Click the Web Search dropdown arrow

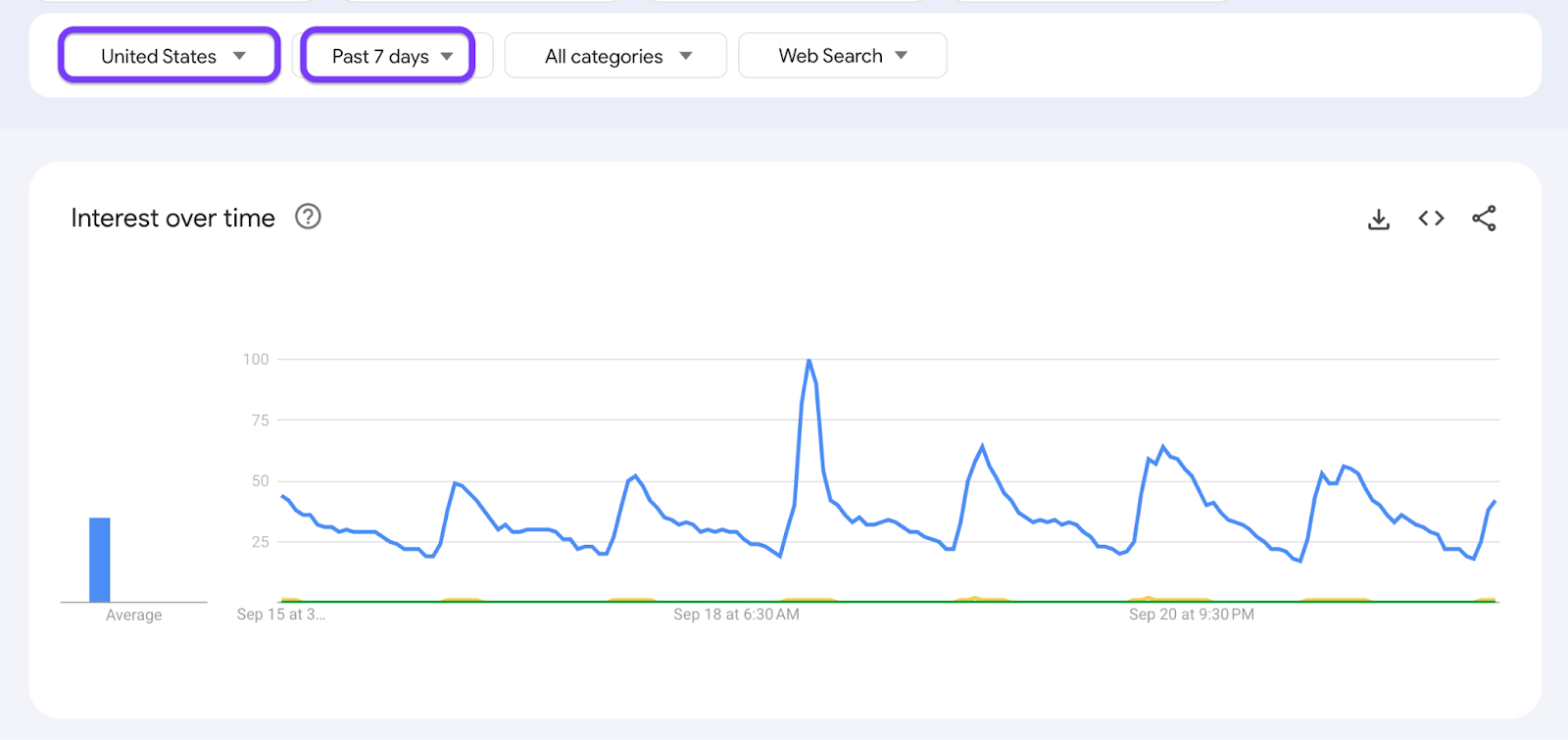pyautogui.click(x=902, y=56)
